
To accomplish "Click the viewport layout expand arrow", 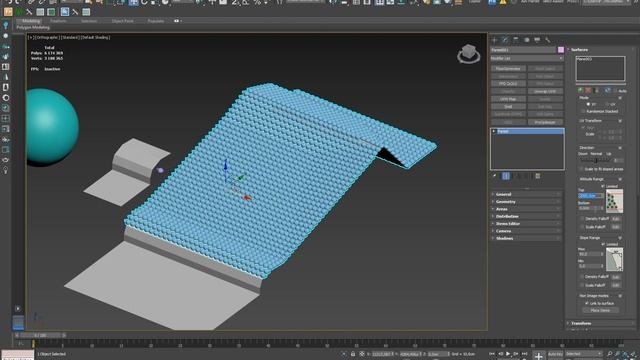I will pyautogui.click(x=18, y=309).
